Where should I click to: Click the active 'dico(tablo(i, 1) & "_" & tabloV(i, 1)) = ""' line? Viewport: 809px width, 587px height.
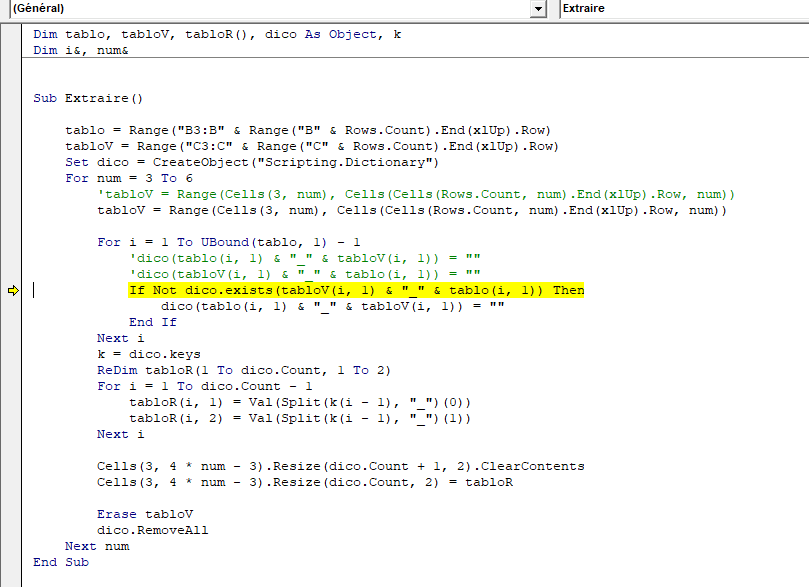click(333, 306)
